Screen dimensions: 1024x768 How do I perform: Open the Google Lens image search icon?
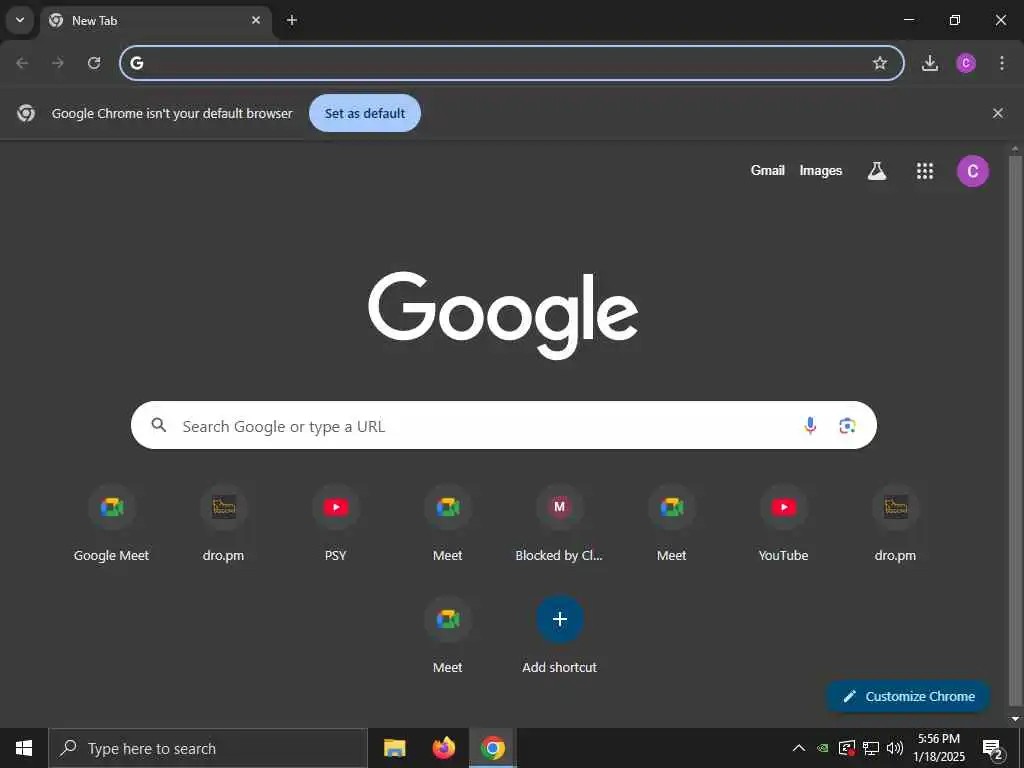[x=847, y=425]
